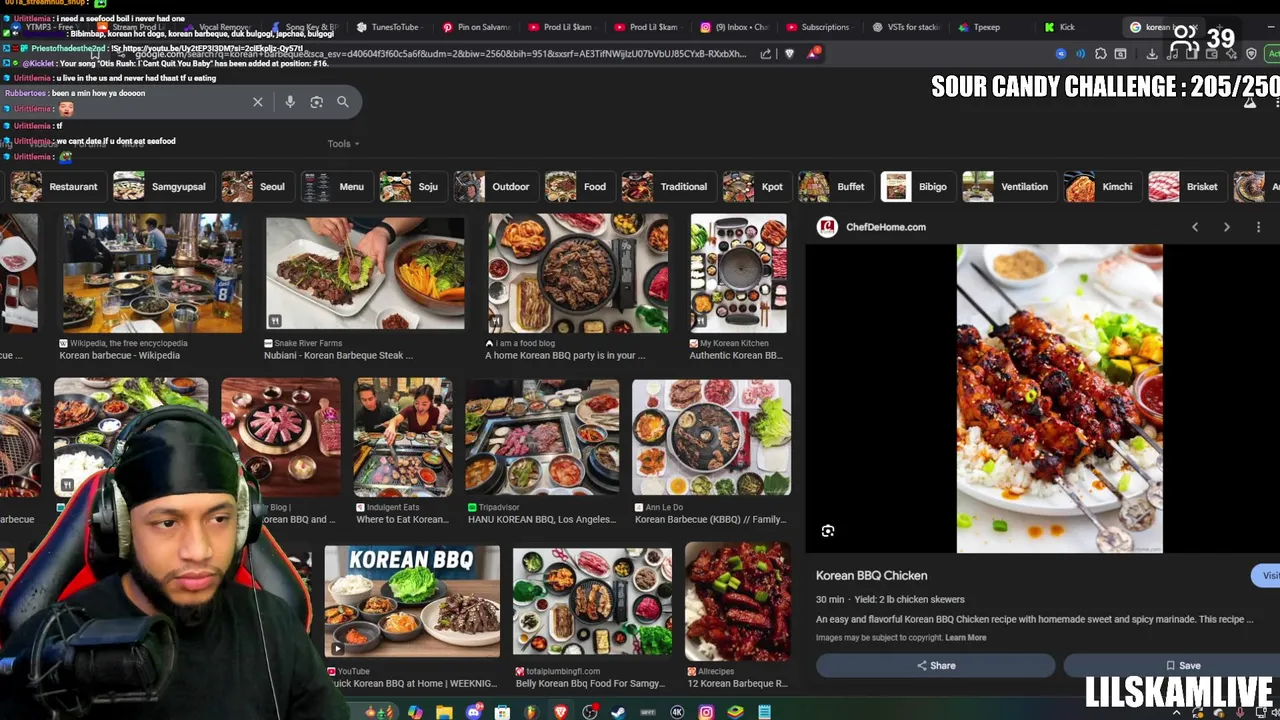Switch to the VSTs for stacking tab
The height and width of the screenshot is (720, 1280).
click(x=906, y=27)
